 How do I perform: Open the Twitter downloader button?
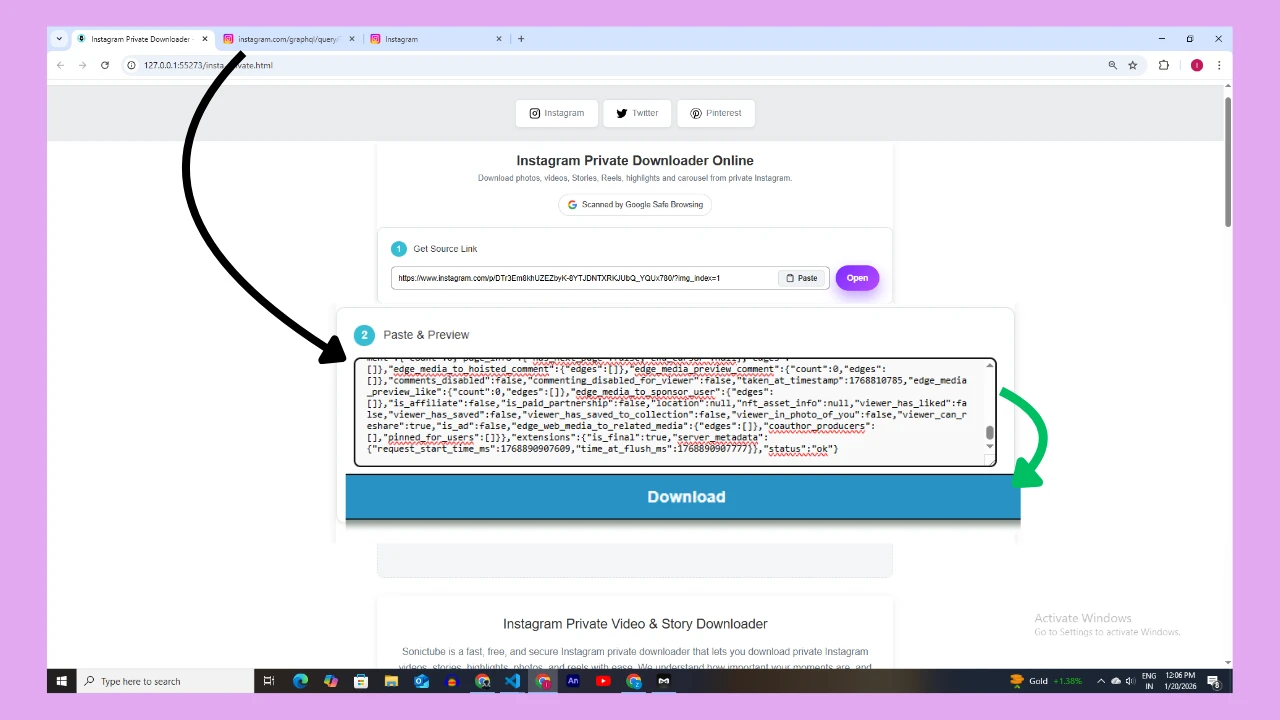(x=637, y=113)
